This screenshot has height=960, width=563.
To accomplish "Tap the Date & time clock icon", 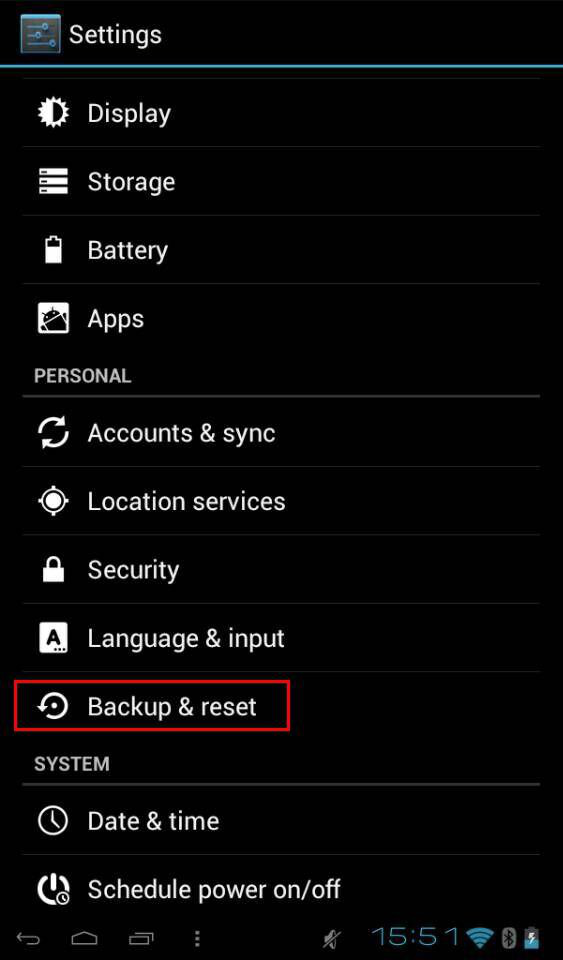I will 53,821.
